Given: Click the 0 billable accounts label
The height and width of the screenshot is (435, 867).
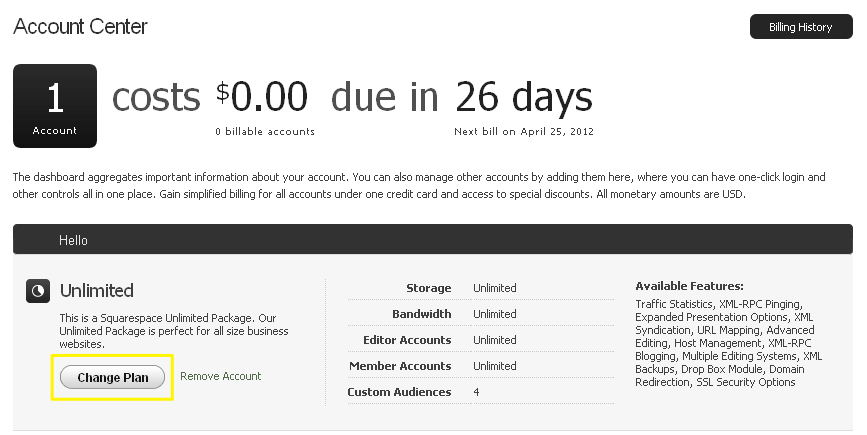Looking at the screenshot, I should (264, 131).
